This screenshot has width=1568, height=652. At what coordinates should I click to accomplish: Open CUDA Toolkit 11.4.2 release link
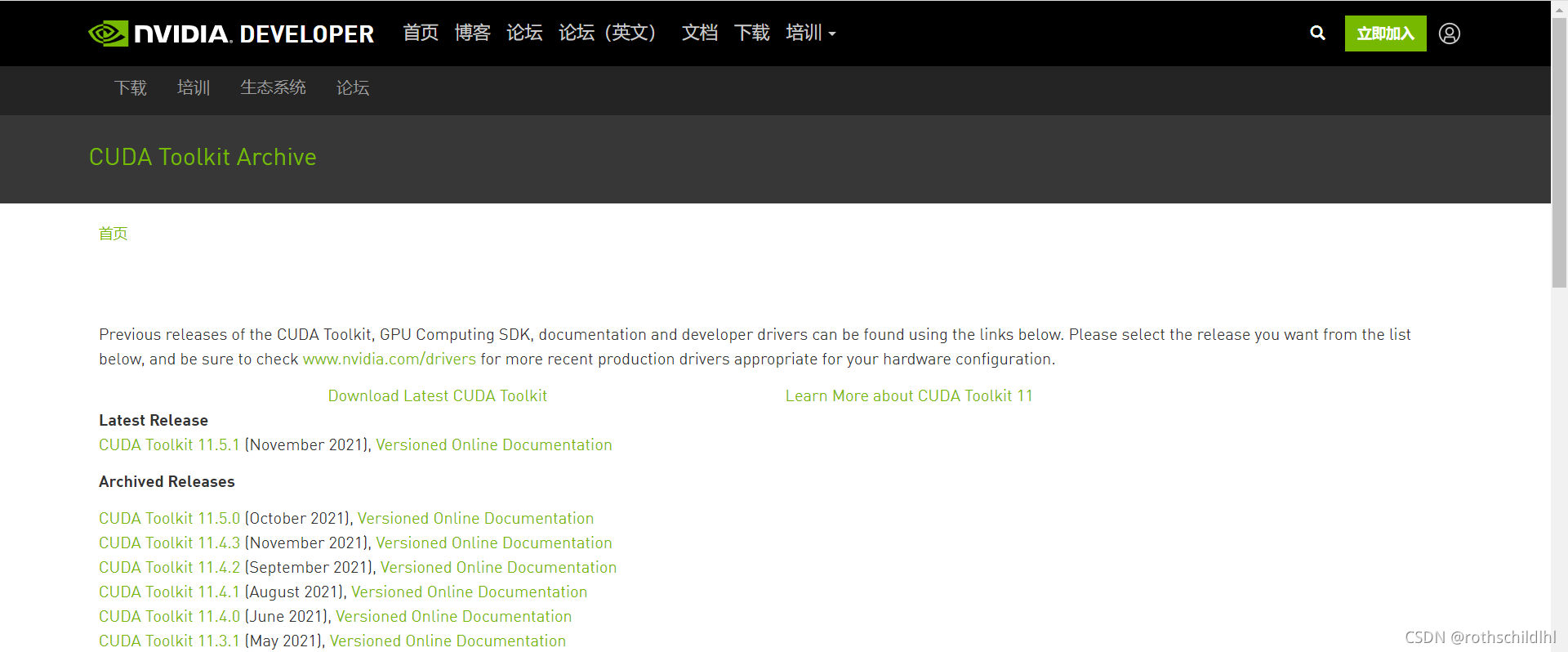tap(170, 568)
